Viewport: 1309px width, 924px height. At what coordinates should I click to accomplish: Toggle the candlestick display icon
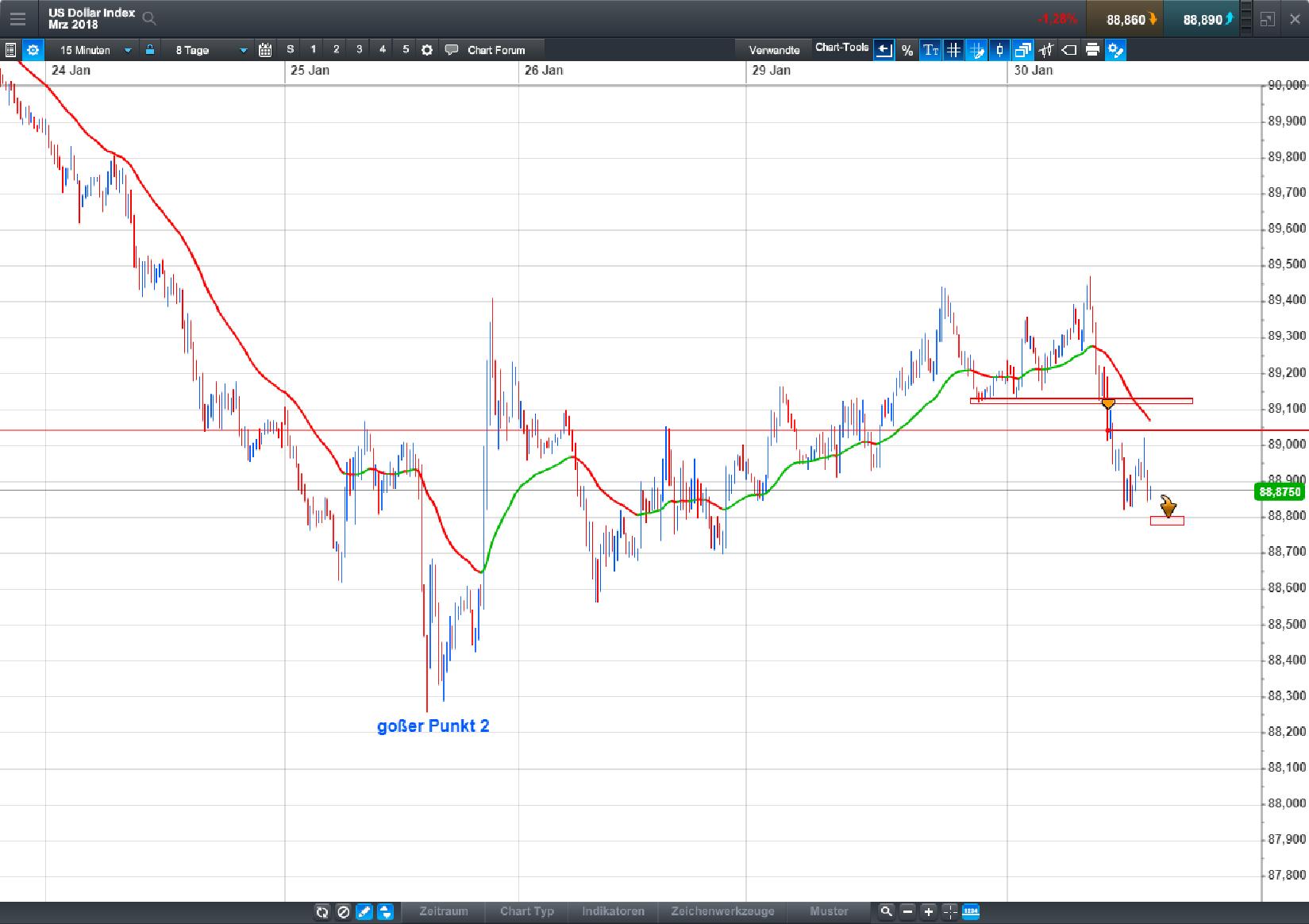[x=999, y=50]
